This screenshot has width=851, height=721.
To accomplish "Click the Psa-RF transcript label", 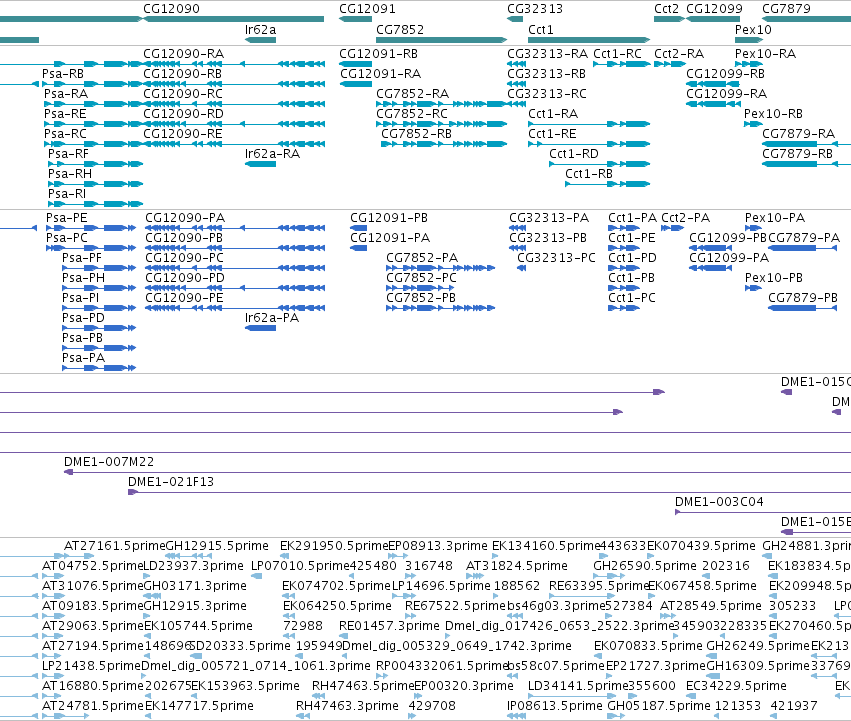I will coord(68,154).
